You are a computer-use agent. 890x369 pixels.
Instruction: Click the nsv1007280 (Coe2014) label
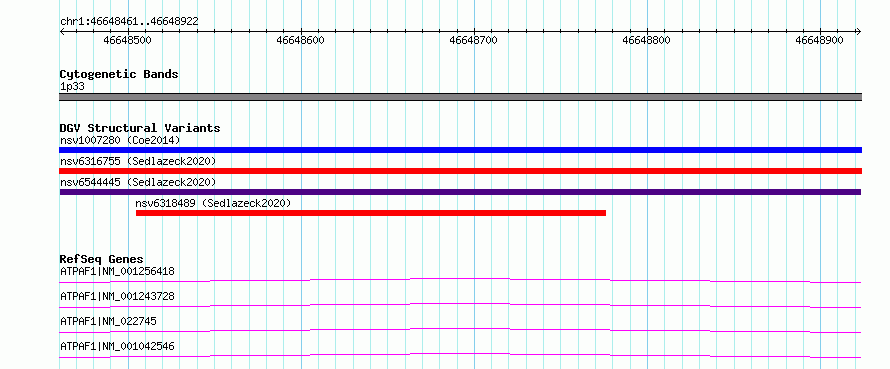(120, 140)
